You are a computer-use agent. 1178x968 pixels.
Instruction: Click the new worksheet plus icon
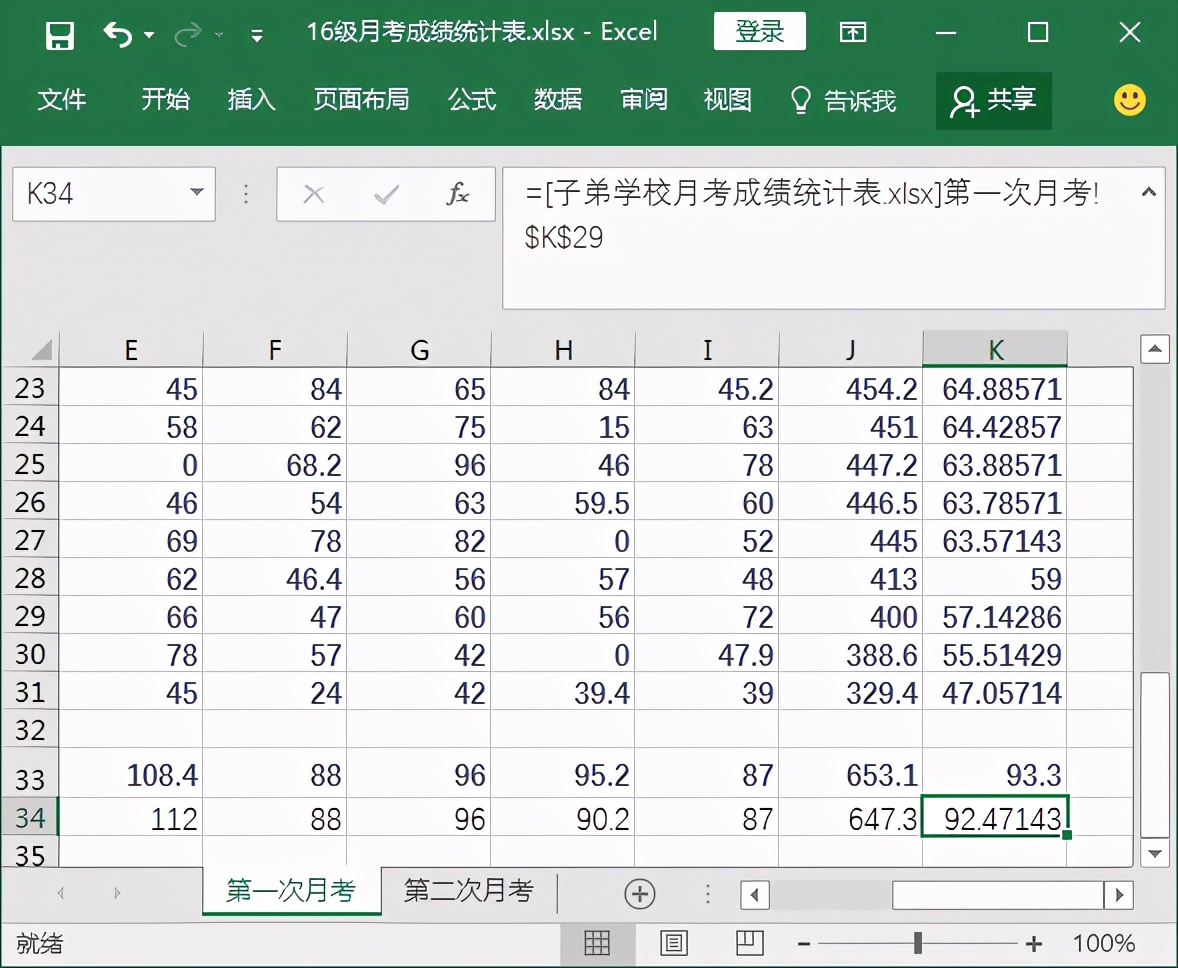click(639, 893)
